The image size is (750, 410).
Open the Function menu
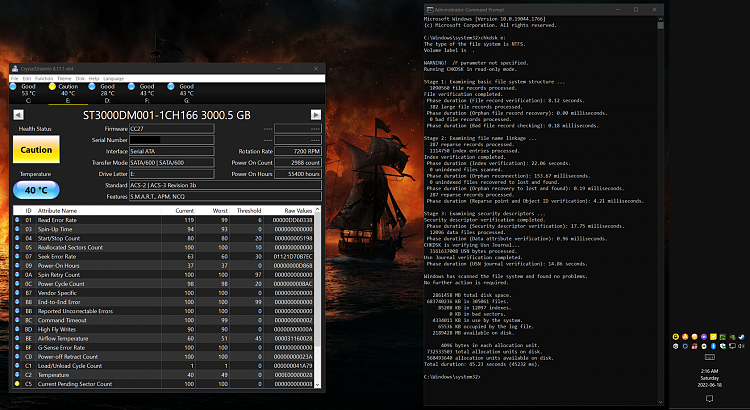coord(44,78)
